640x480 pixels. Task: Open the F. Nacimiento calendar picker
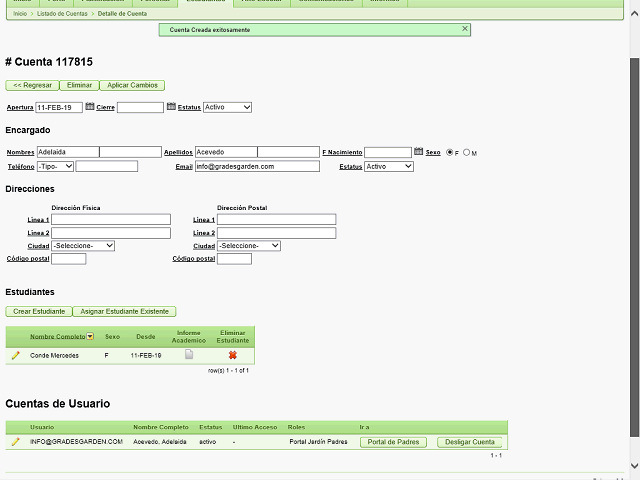pyautogui.click(x=419, y=152)
